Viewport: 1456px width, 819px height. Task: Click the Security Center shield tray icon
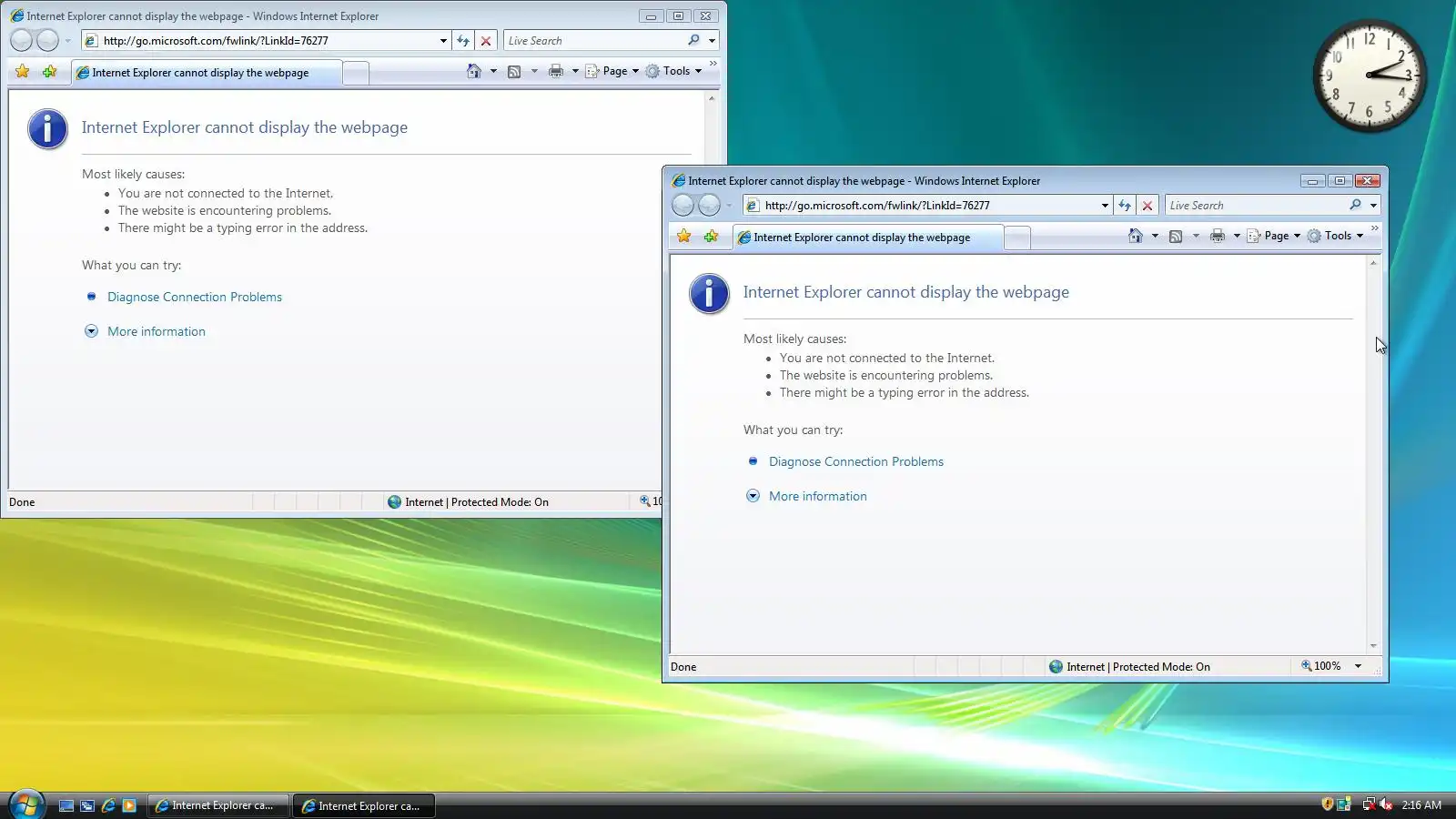pyautogui.click(x=1327, y=804)
